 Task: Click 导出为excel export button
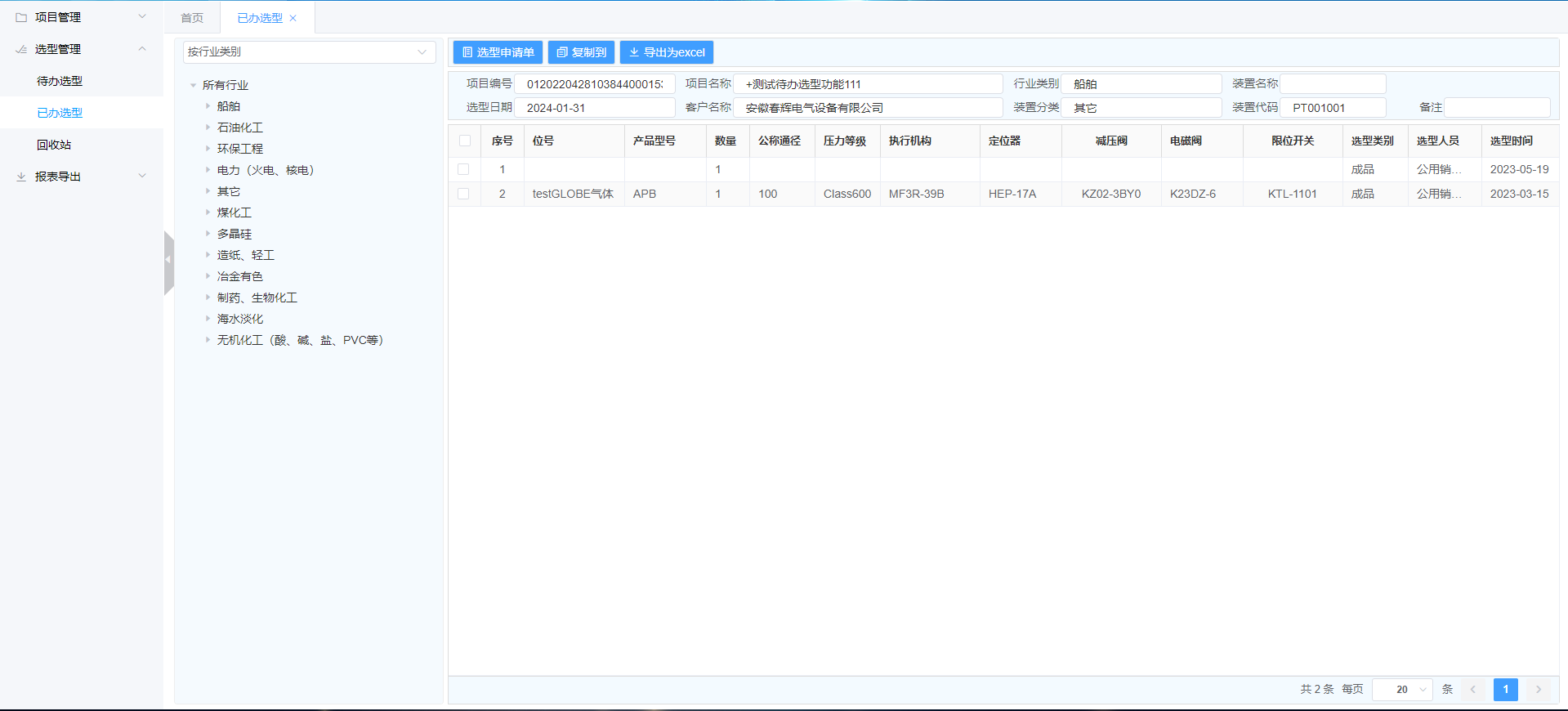pos(667,52)
